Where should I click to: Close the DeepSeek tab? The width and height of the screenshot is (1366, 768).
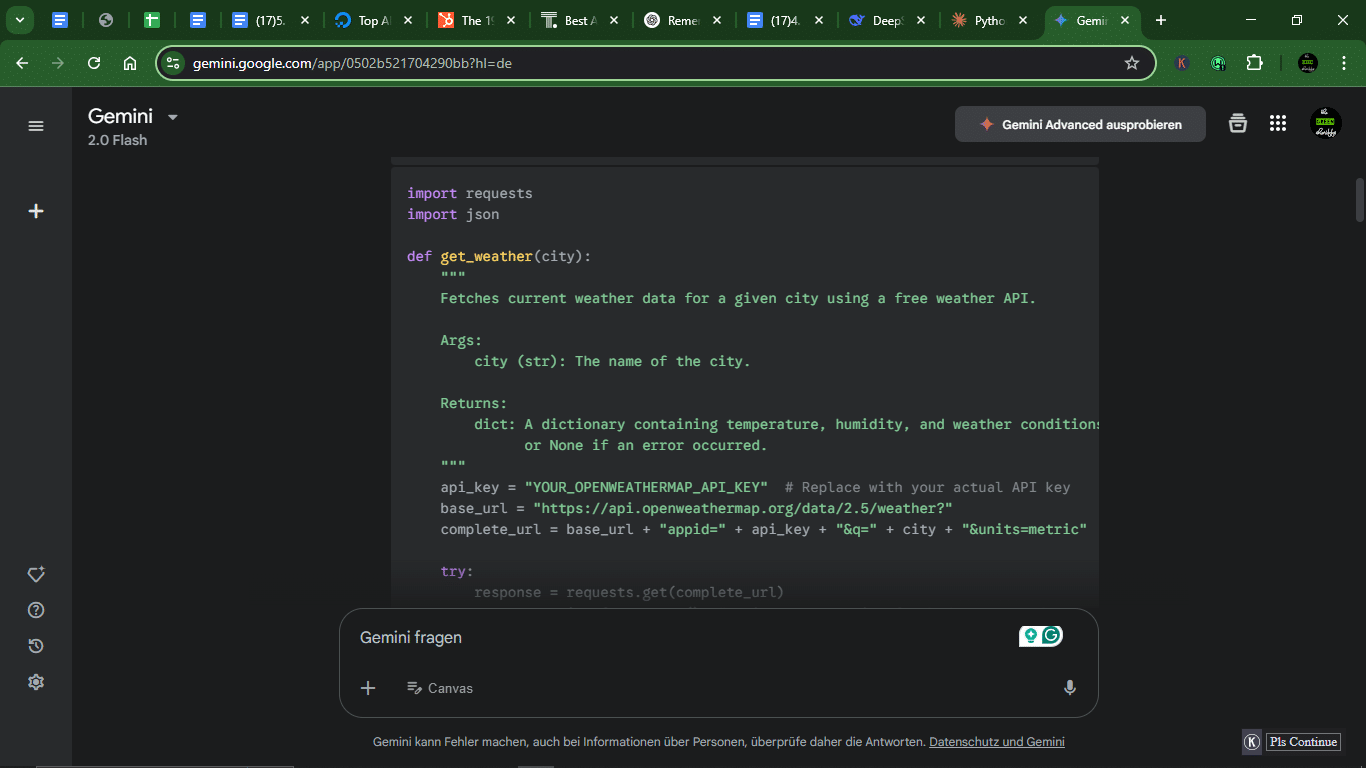click(x=920, y=20)
